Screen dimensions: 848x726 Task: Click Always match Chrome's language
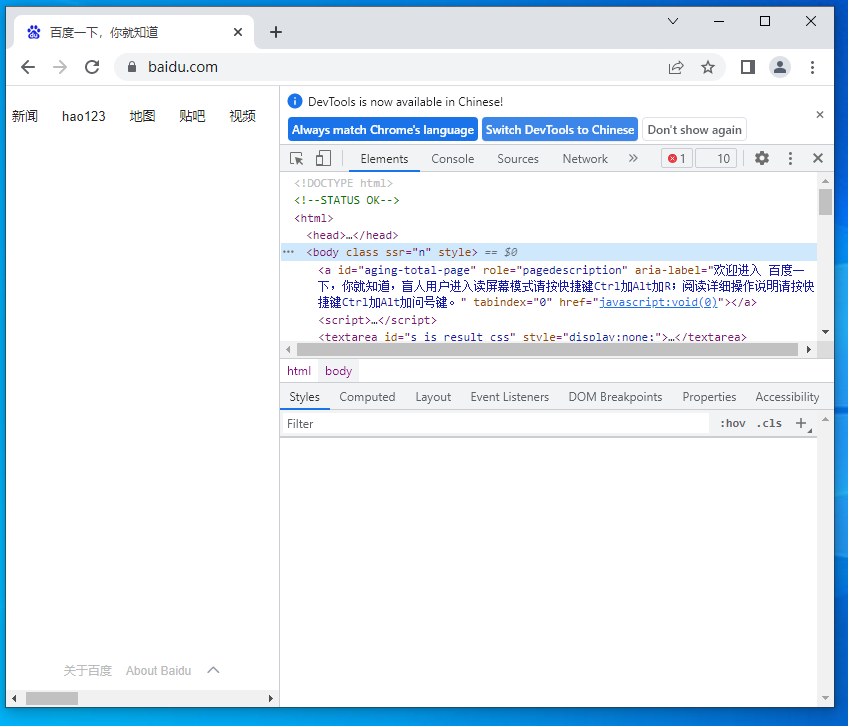point(383,130)
